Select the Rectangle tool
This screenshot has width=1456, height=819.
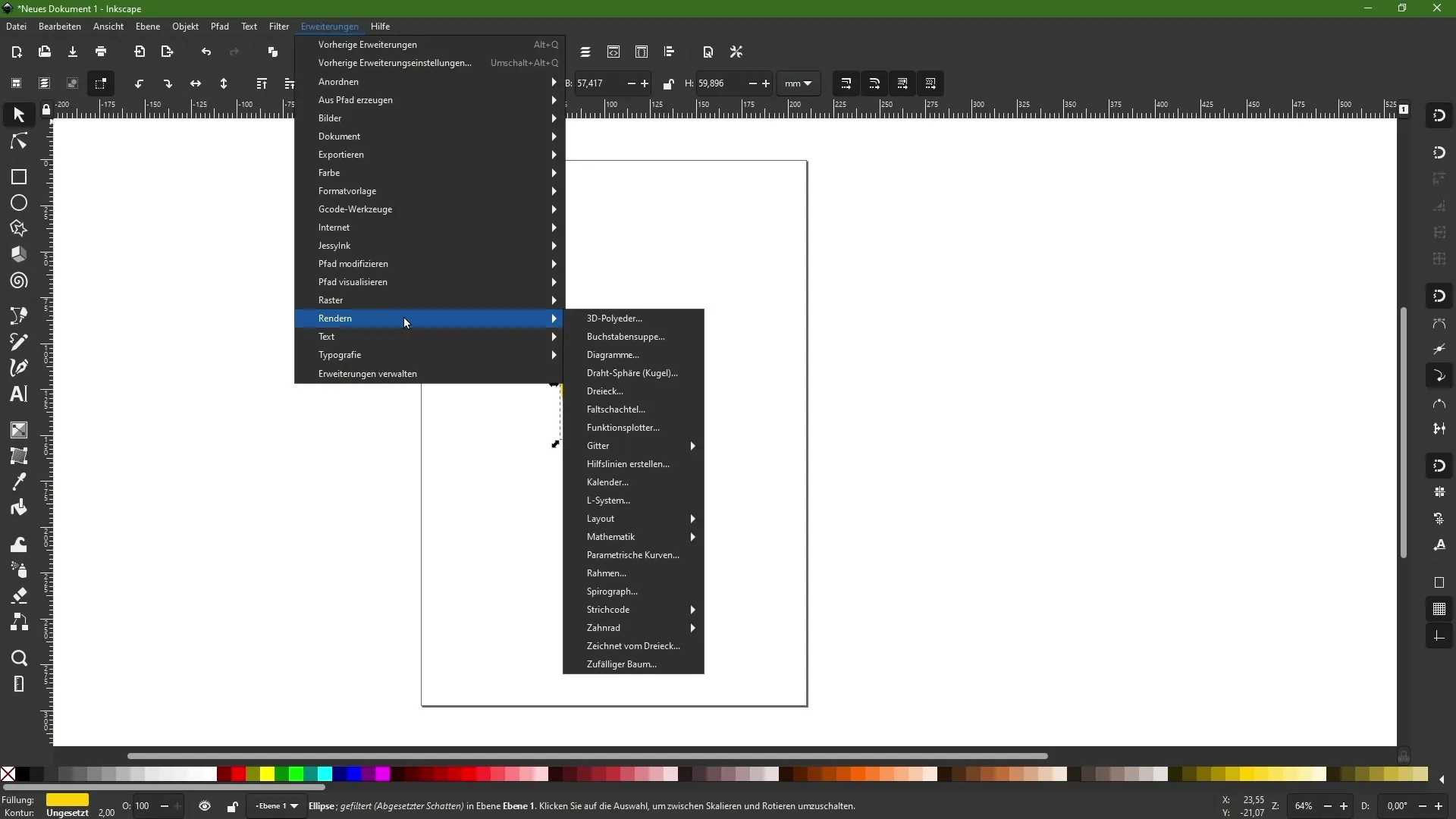coord(19,177)
